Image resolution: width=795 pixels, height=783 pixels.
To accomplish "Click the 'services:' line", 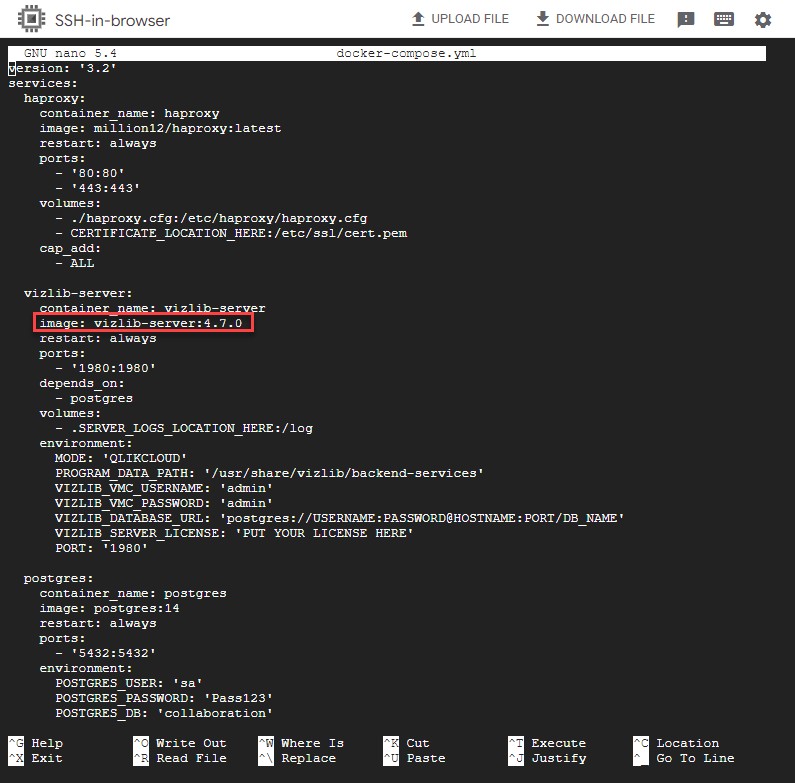I will tap(43, 83).
